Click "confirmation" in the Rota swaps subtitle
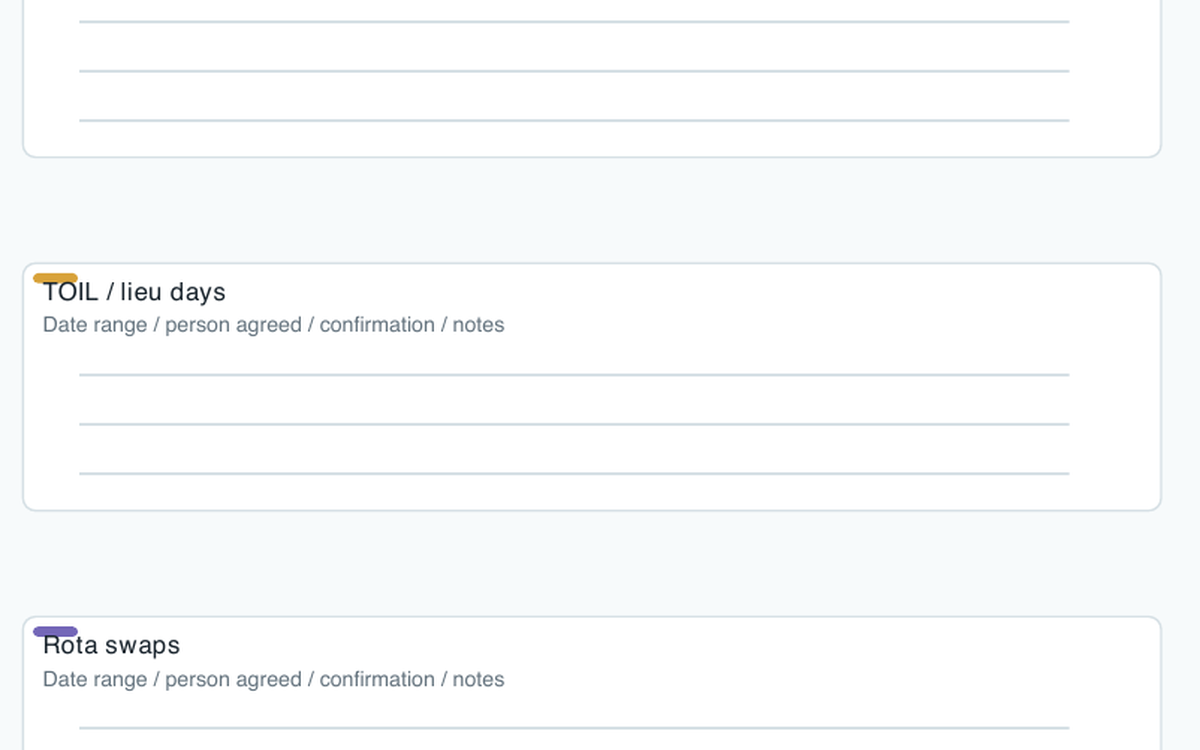Viewport: 1200px width, 750px height. tap(377, 679)
